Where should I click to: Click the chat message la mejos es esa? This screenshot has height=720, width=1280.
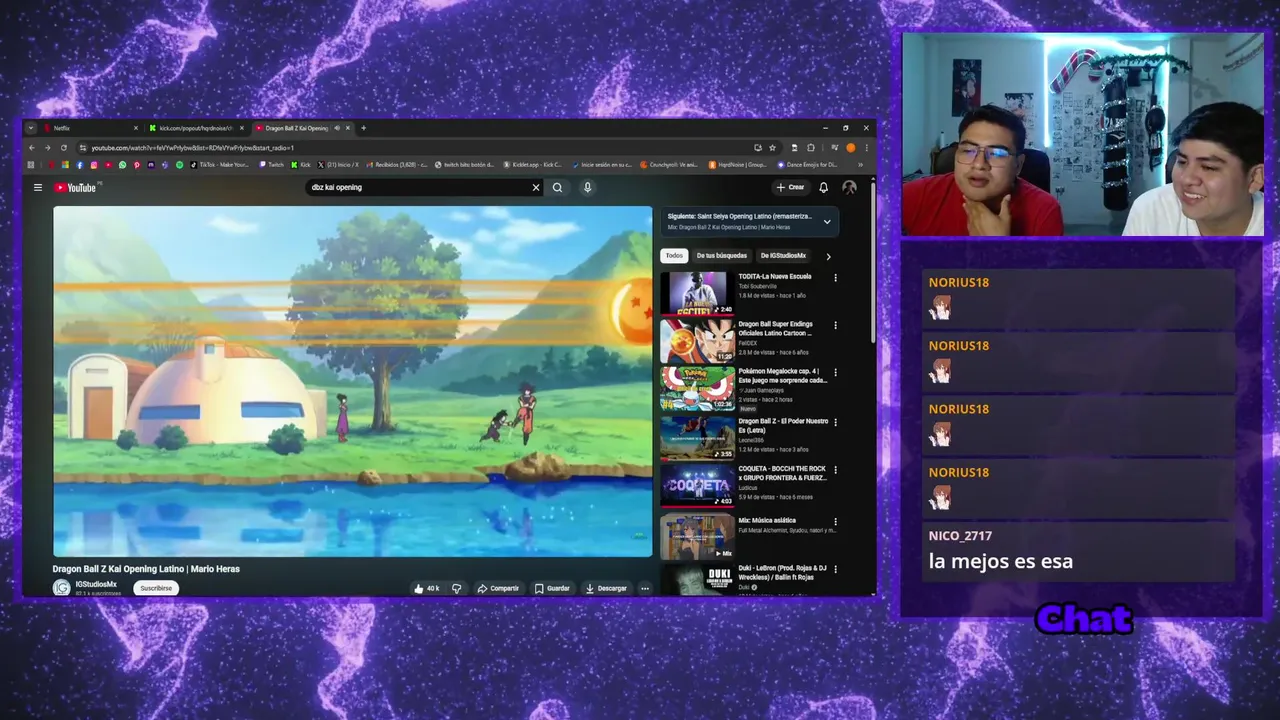coord(1001,561)
